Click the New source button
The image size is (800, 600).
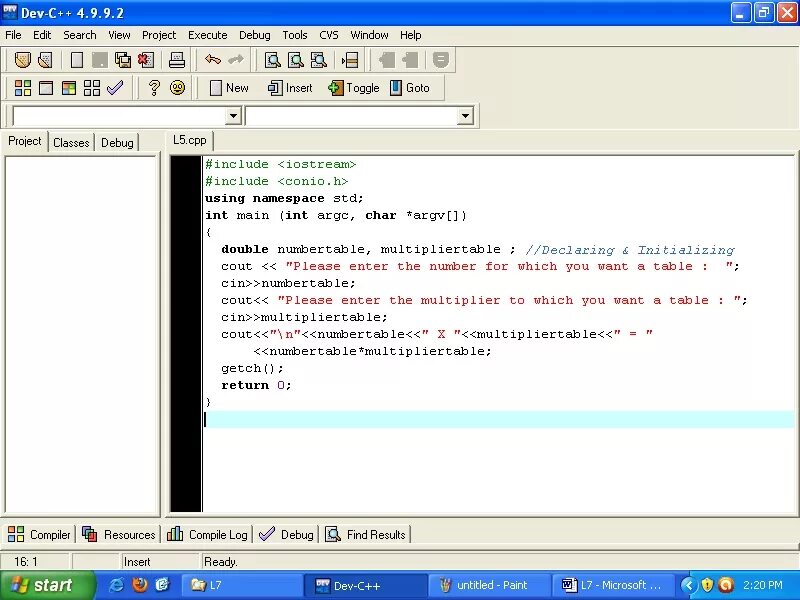click(x=228, y=88)
